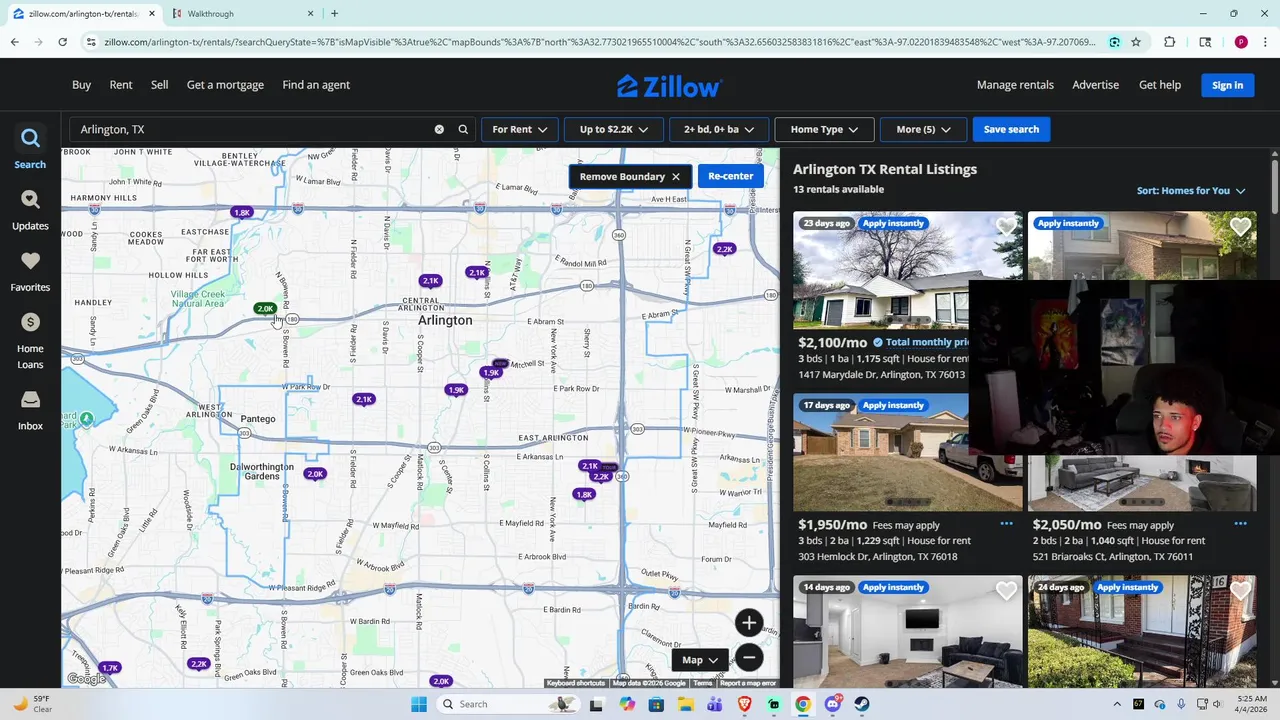The height and width of the screenshot is (720, 1280).
Task: Click the 1.7K marker at map bottom-left
Action: point(110,667)
